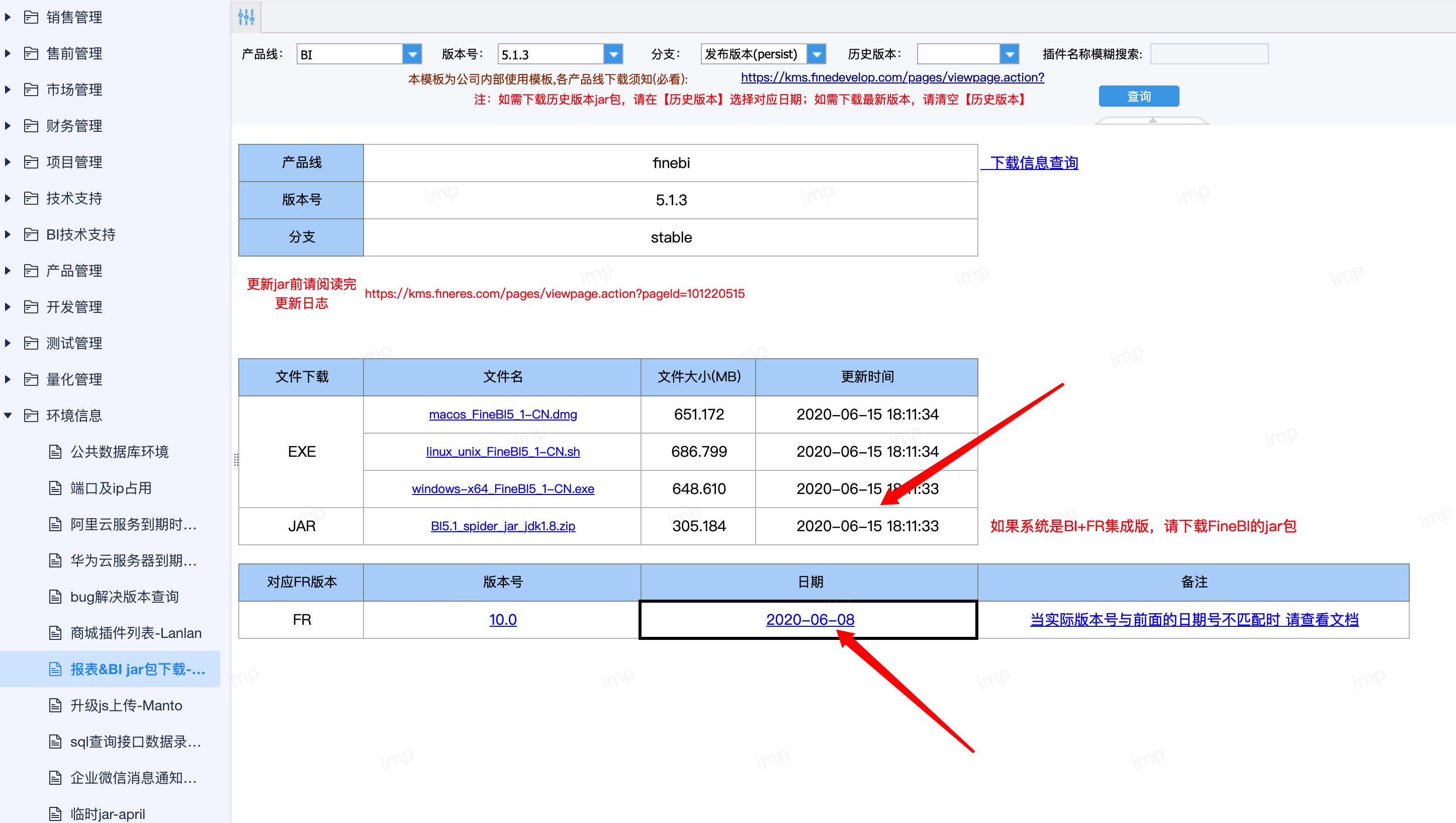Viewport: 1456px width, 823px height.
Task: Collapse the 环境信息 tree node arrow
Action: click(8, 415)
